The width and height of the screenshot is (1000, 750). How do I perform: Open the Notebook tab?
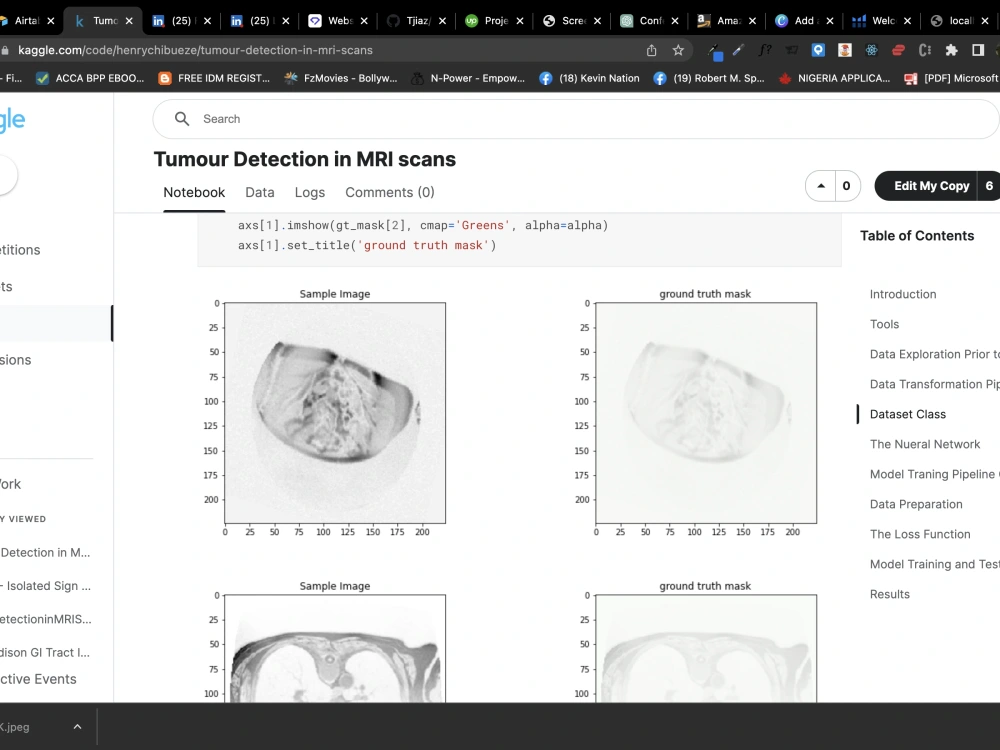click(194, 193)
